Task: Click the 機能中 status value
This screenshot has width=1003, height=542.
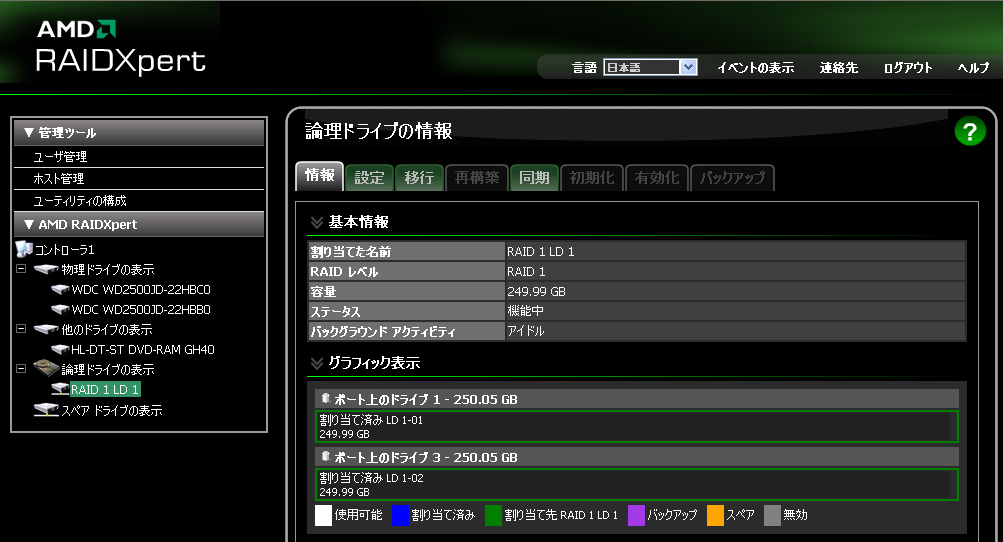Action: pos(525,311)
